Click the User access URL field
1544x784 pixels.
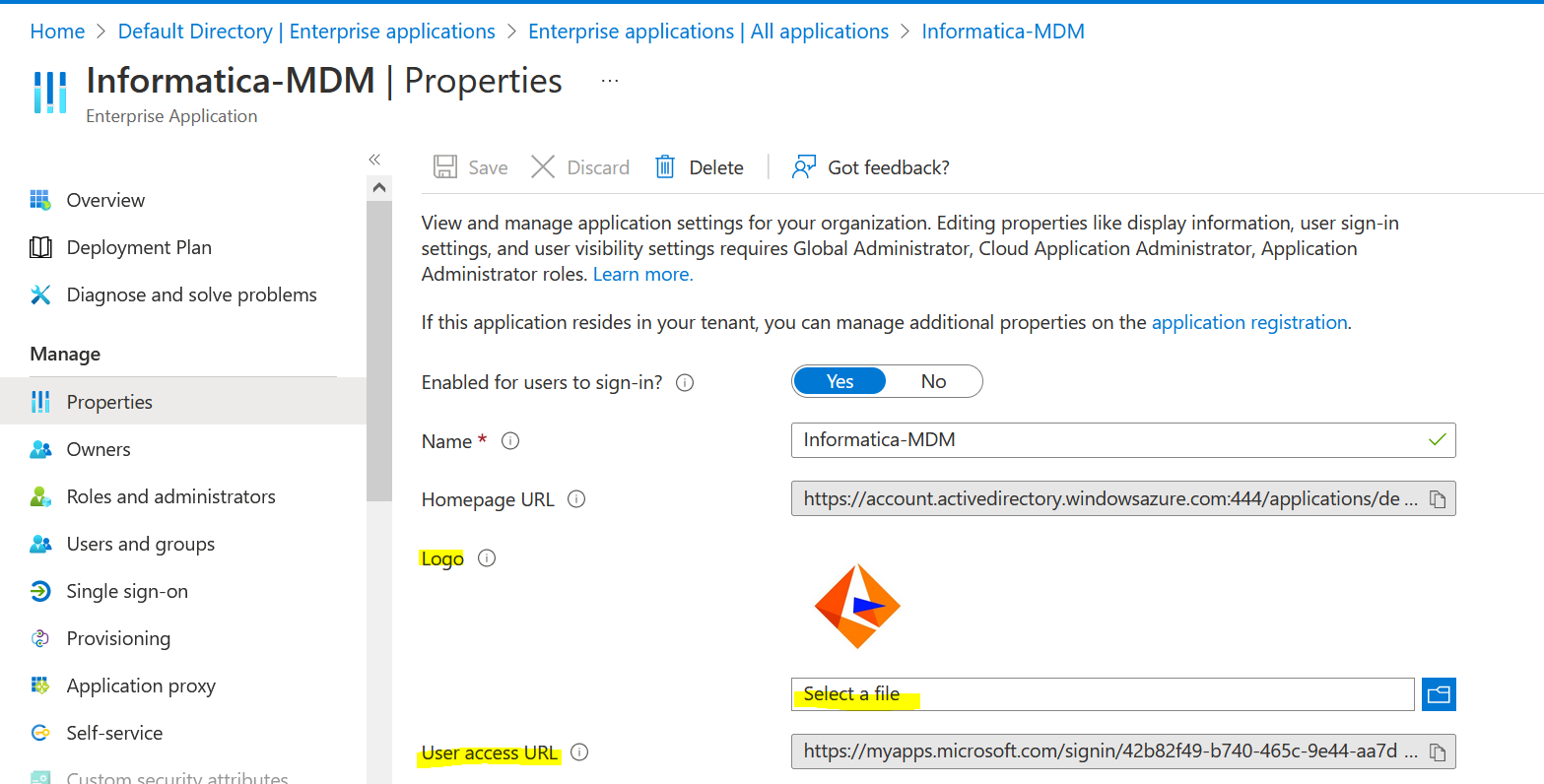point(1123,751)
